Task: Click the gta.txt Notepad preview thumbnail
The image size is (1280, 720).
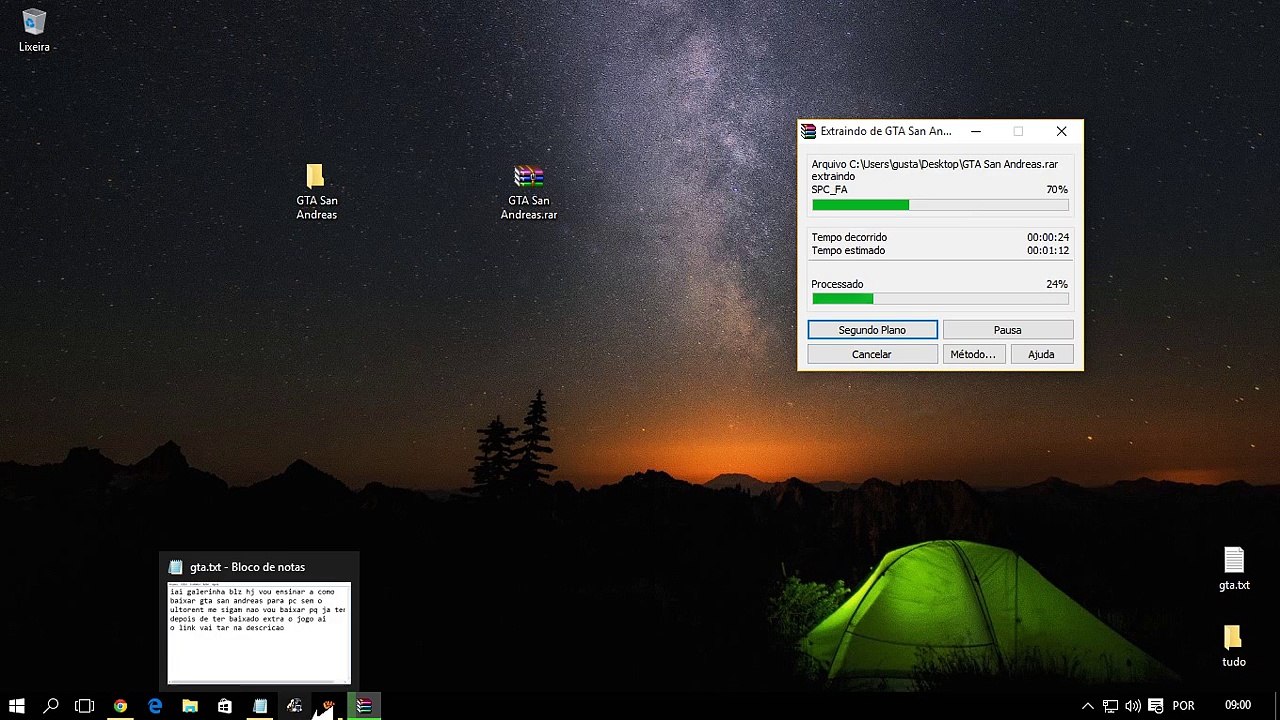Action: tap(259, 633)
